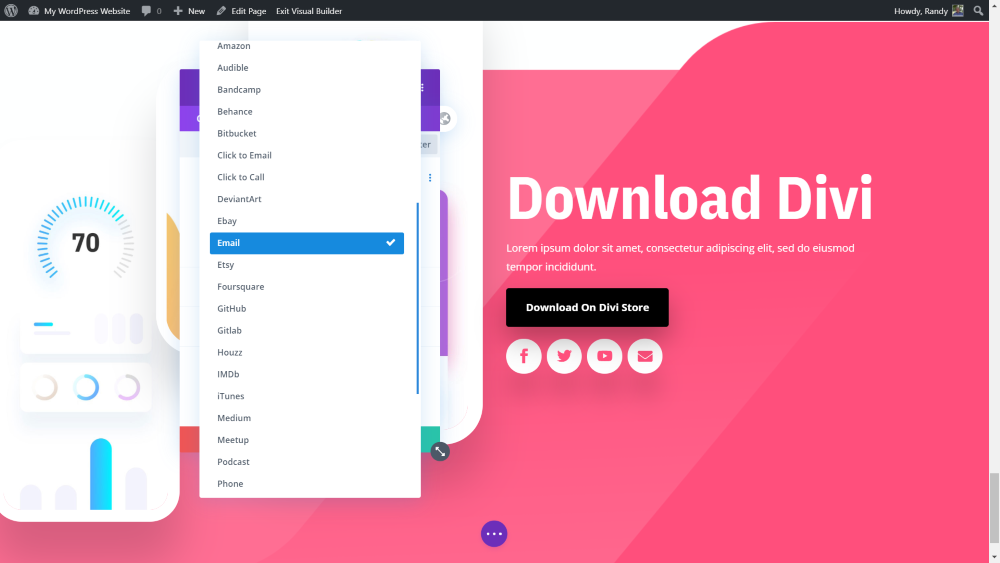Click the Lorem ipsum paragraph text

(680, 258)
